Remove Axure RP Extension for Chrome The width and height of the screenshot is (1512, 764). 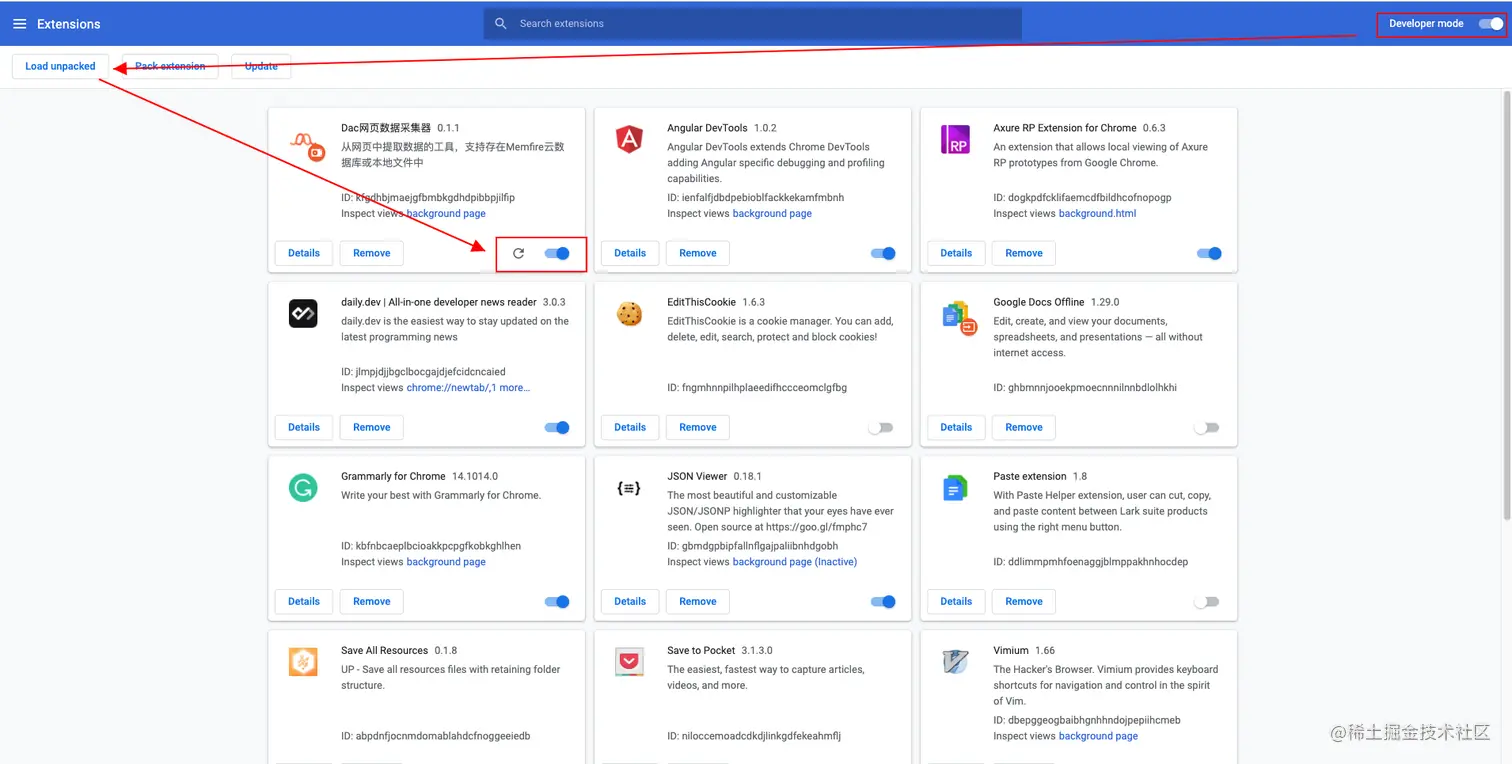[1024, 253]
